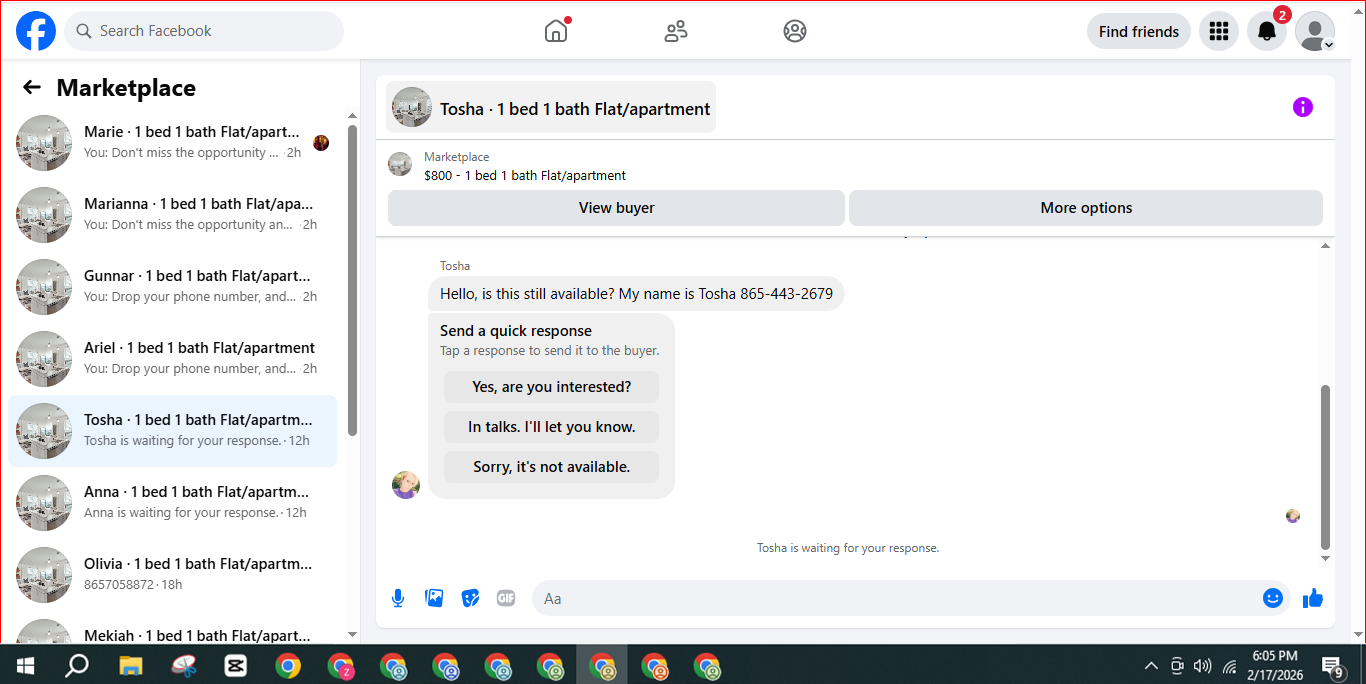Attach a photo using the image icon
The image size is (1366, 684).
(x=434, y=598)
